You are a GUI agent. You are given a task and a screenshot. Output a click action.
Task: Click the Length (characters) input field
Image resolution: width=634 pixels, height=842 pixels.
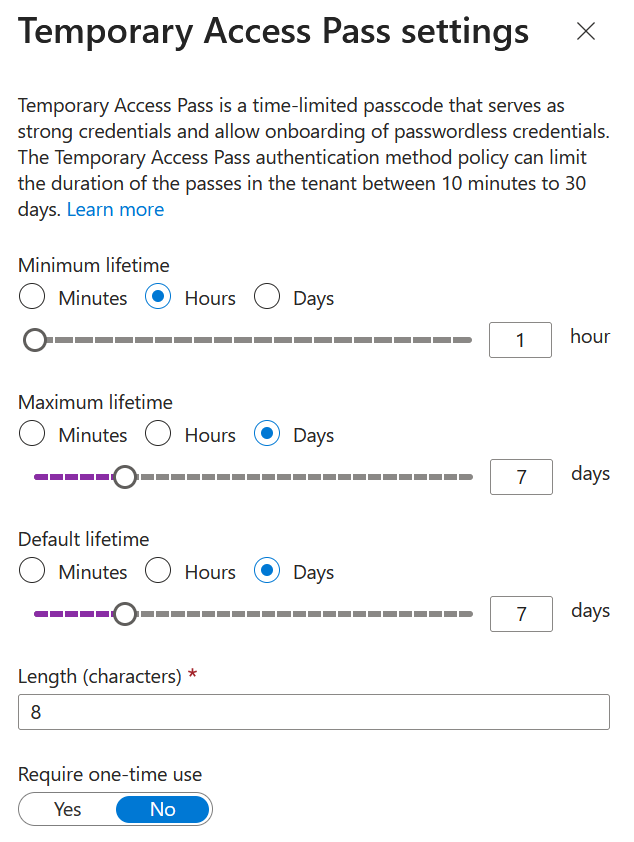point(313,713)
